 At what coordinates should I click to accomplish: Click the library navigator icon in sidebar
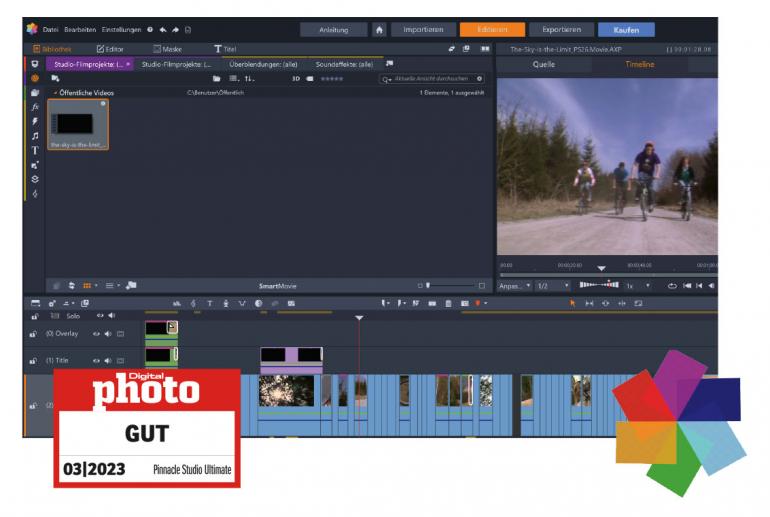coord(35,64)
